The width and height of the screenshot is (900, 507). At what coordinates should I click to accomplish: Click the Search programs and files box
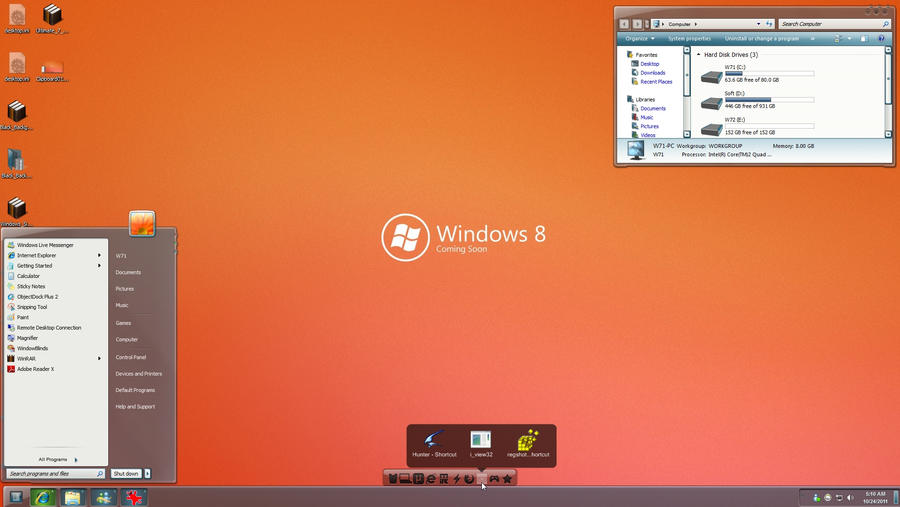coord(55,474)
